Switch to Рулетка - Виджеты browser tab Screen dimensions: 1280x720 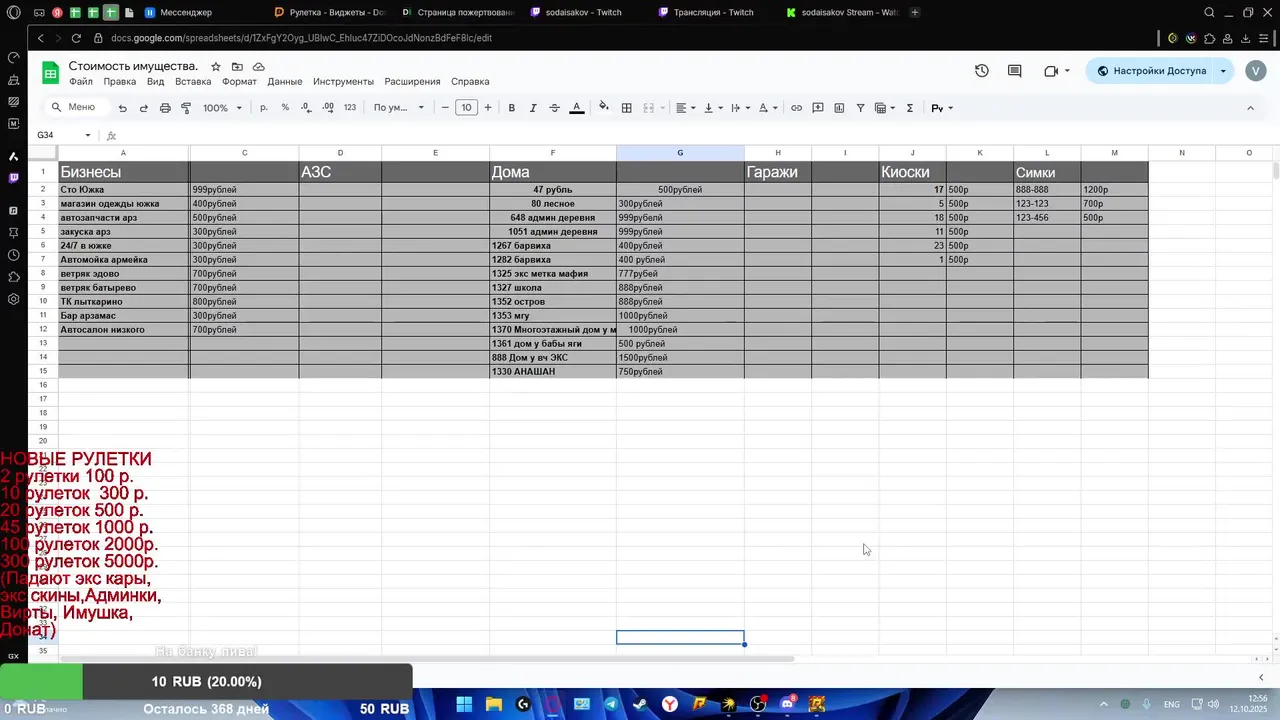pyautogui.click(x=330, y=12)
